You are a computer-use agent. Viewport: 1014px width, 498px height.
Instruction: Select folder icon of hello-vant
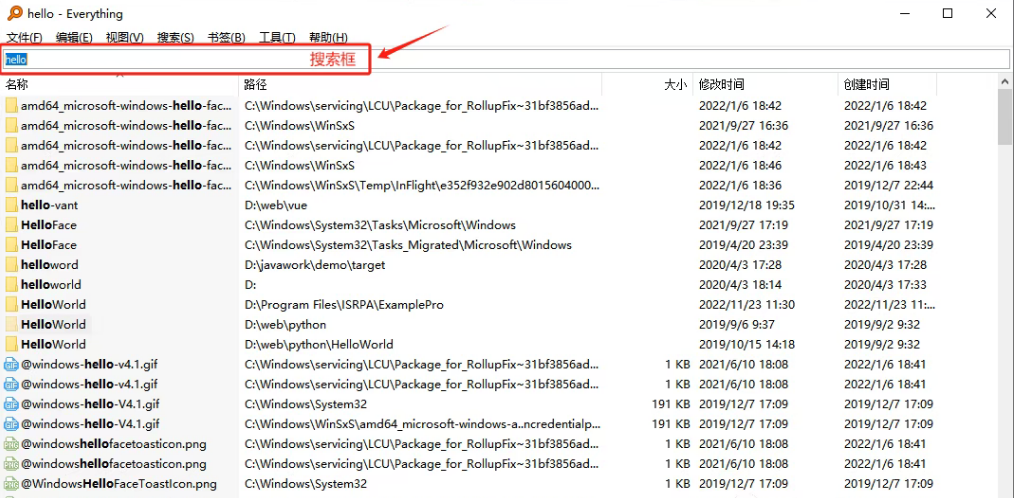pyautogui.click(x=11, y=205)
